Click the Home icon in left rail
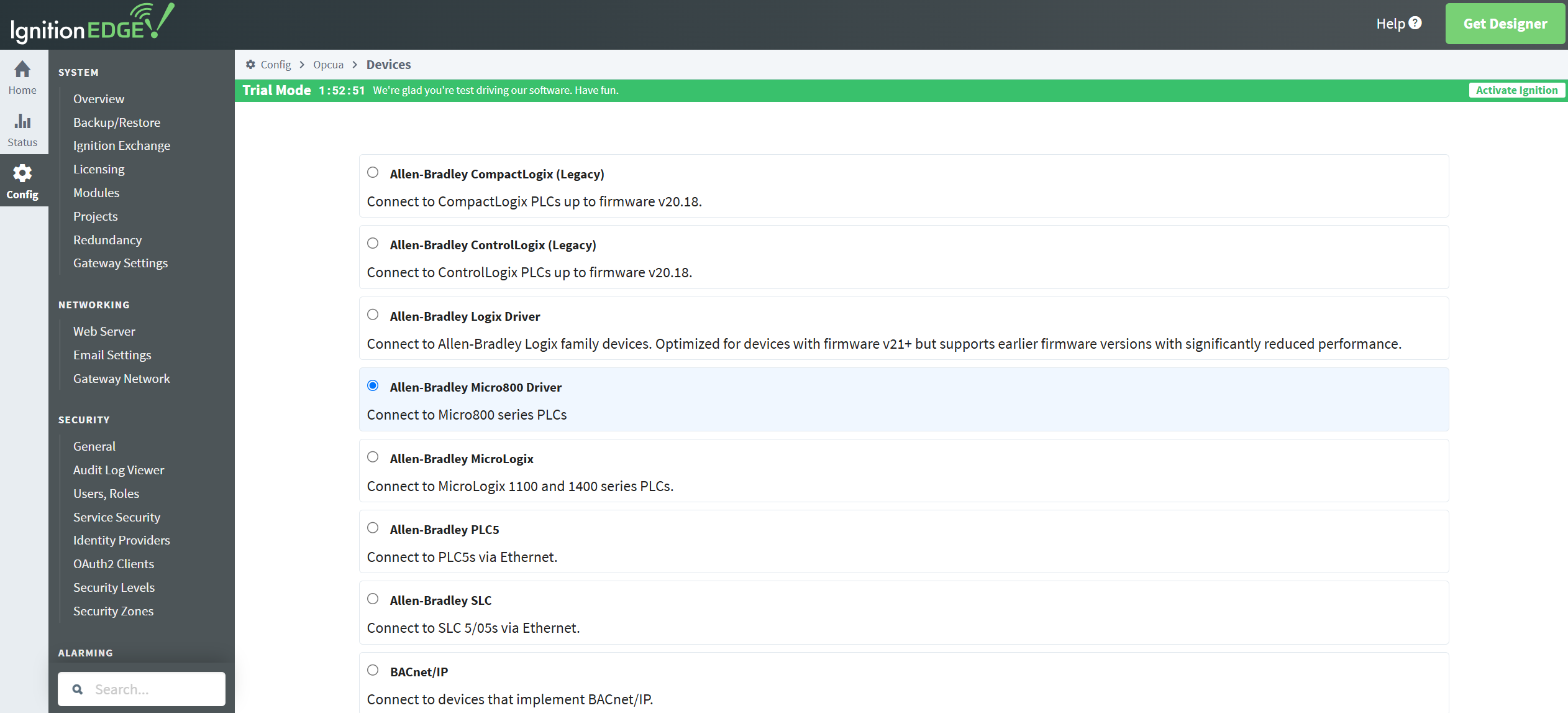Viewport: 1568px width, 713px height. (x=22, y=70)
